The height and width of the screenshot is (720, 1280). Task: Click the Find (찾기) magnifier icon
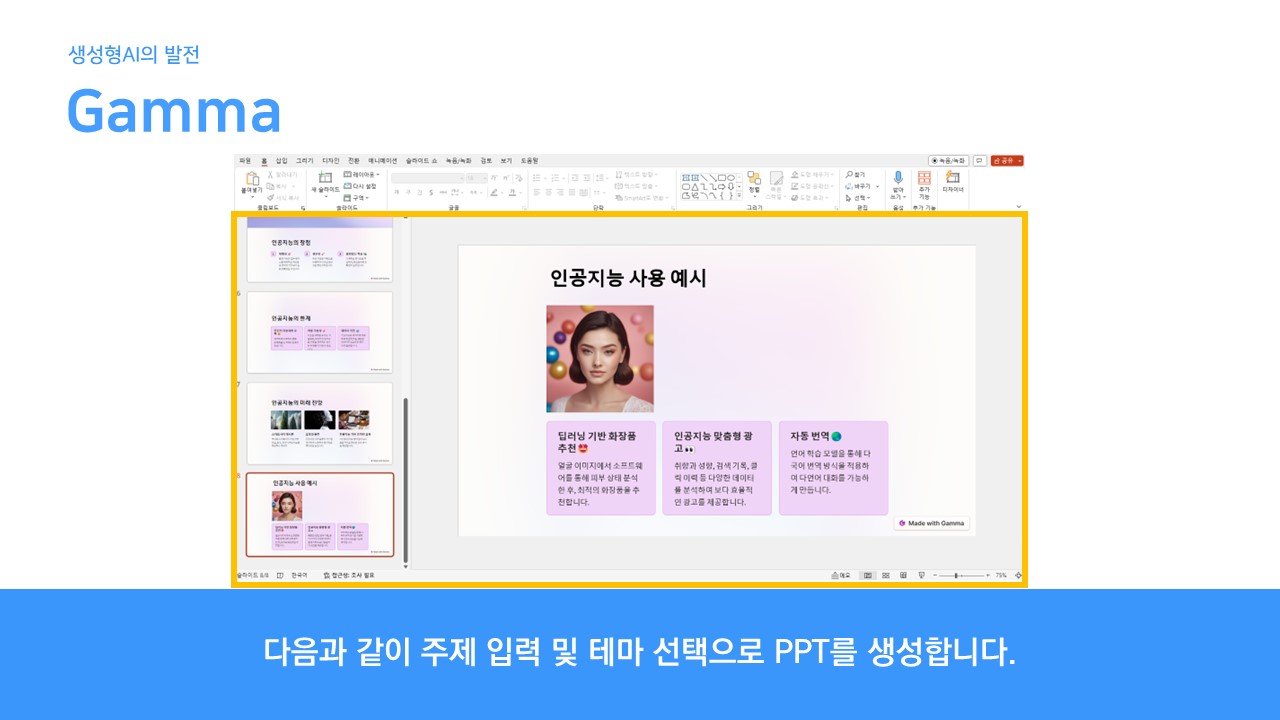tap(850, 174)
